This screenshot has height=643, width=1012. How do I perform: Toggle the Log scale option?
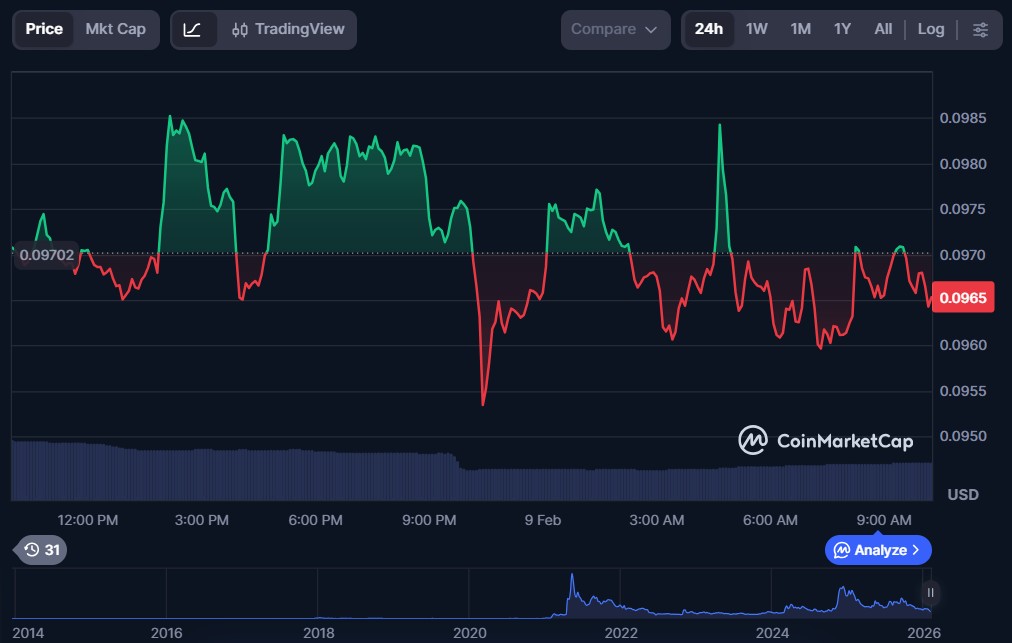click(x=930, y=29)
